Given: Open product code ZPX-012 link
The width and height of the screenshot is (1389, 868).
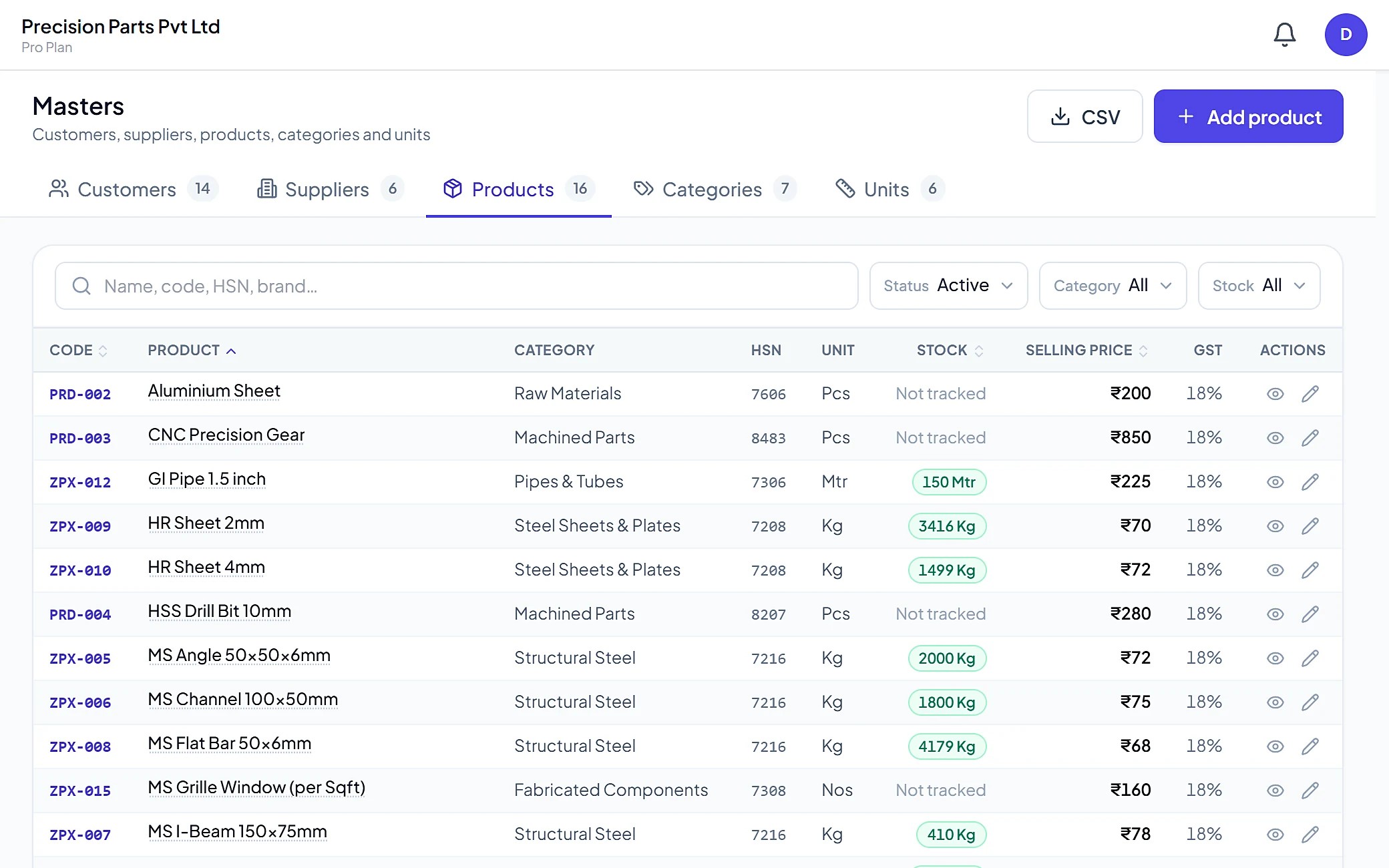Looking at the screenshot, I should [x=80, y=483].
